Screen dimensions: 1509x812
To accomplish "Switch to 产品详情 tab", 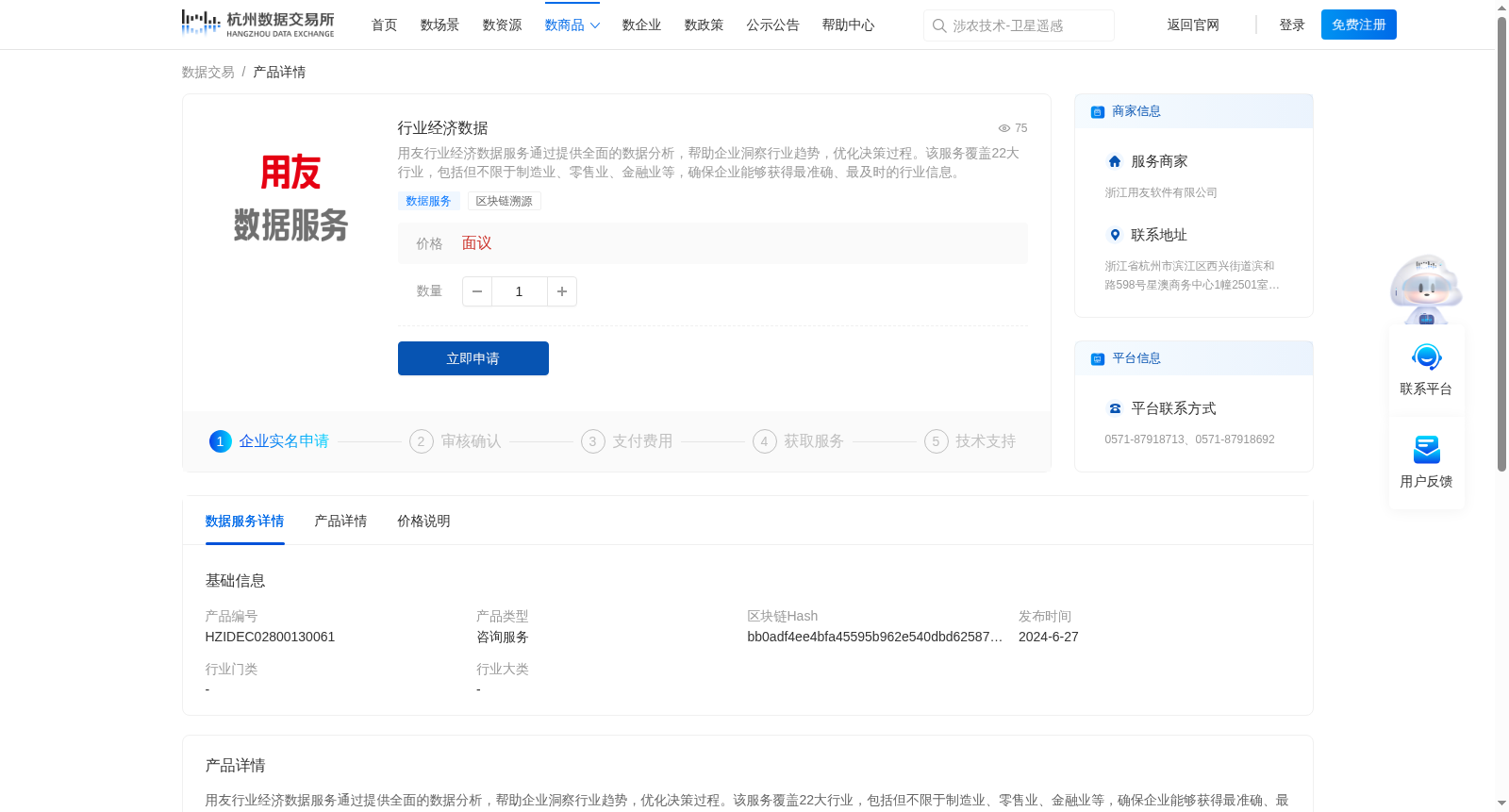I will (340, 521).
